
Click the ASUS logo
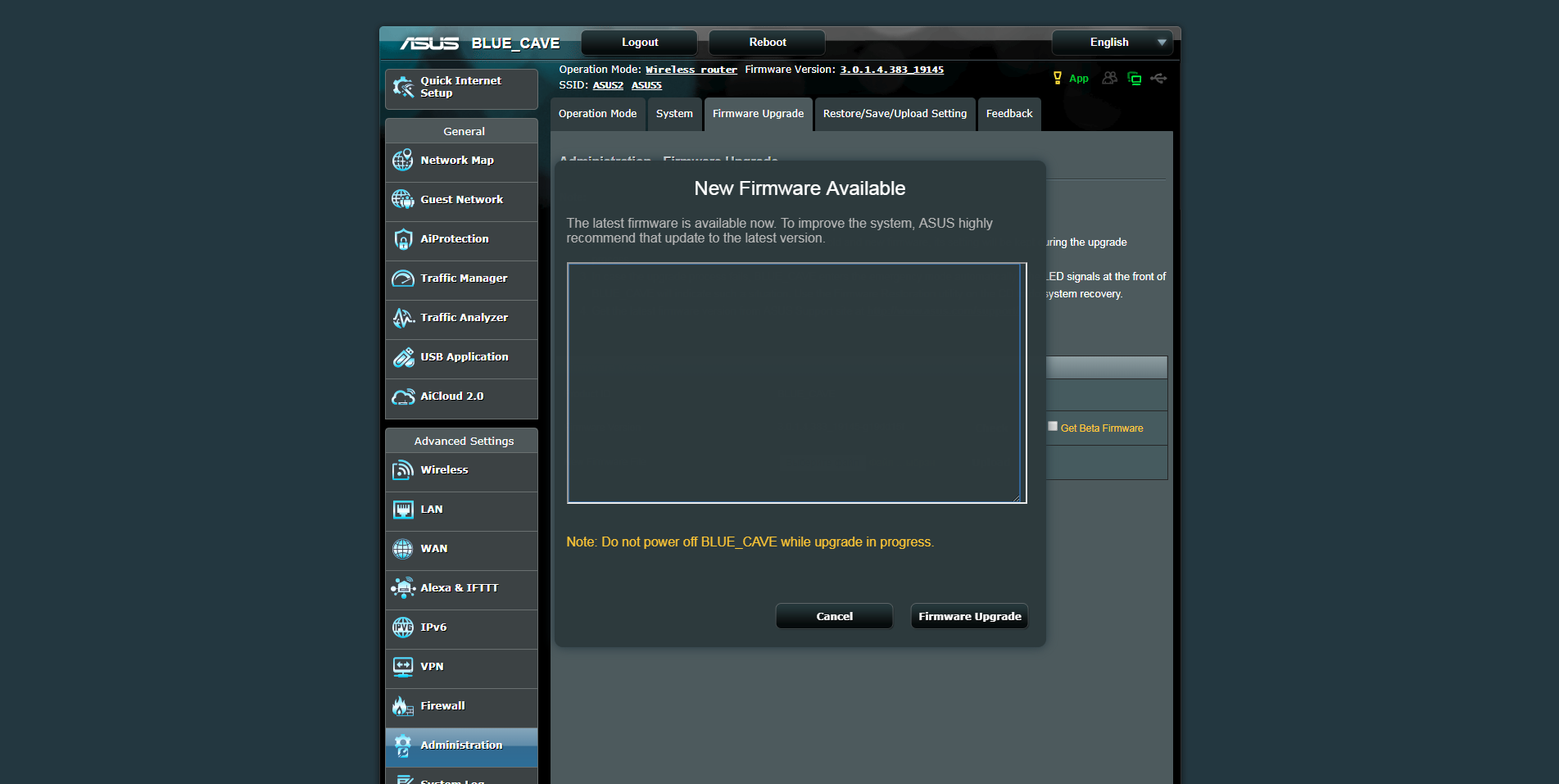click(x=429, y=43)
